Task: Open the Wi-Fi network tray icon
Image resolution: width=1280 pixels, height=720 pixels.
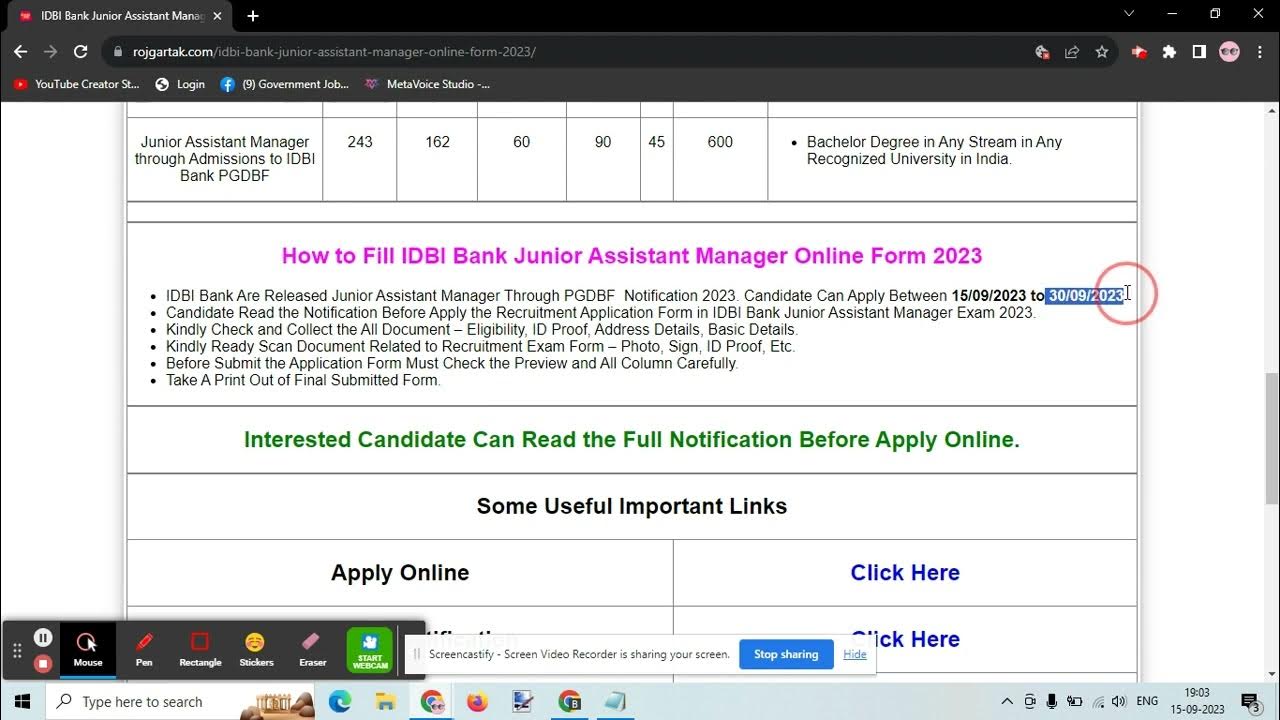Action: pos(1098,701)
